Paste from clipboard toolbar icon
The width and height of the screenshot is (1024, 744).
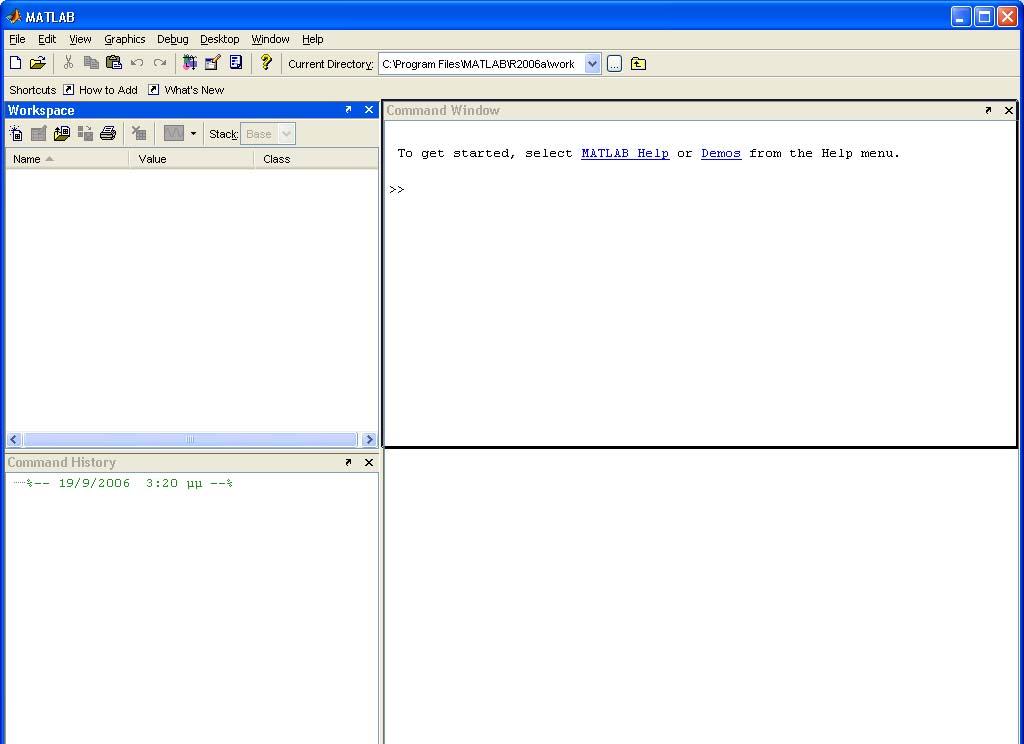point(114,63)
